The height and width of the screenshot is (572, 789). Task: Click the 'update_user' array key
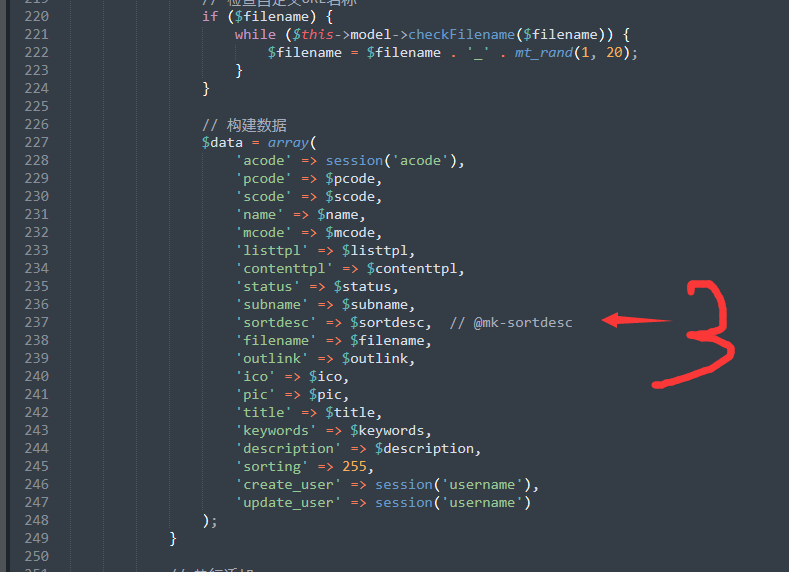[x=288, y=503]
